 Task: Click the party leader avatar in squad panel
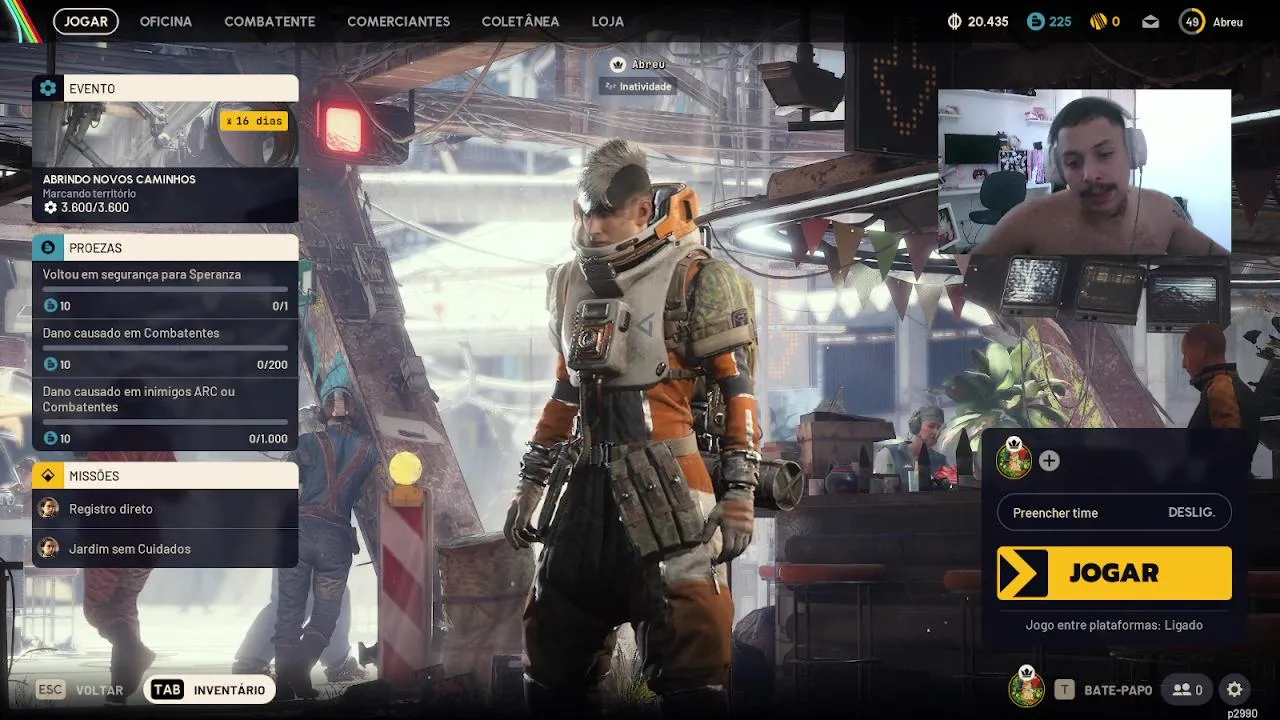tap(1014, 459)
